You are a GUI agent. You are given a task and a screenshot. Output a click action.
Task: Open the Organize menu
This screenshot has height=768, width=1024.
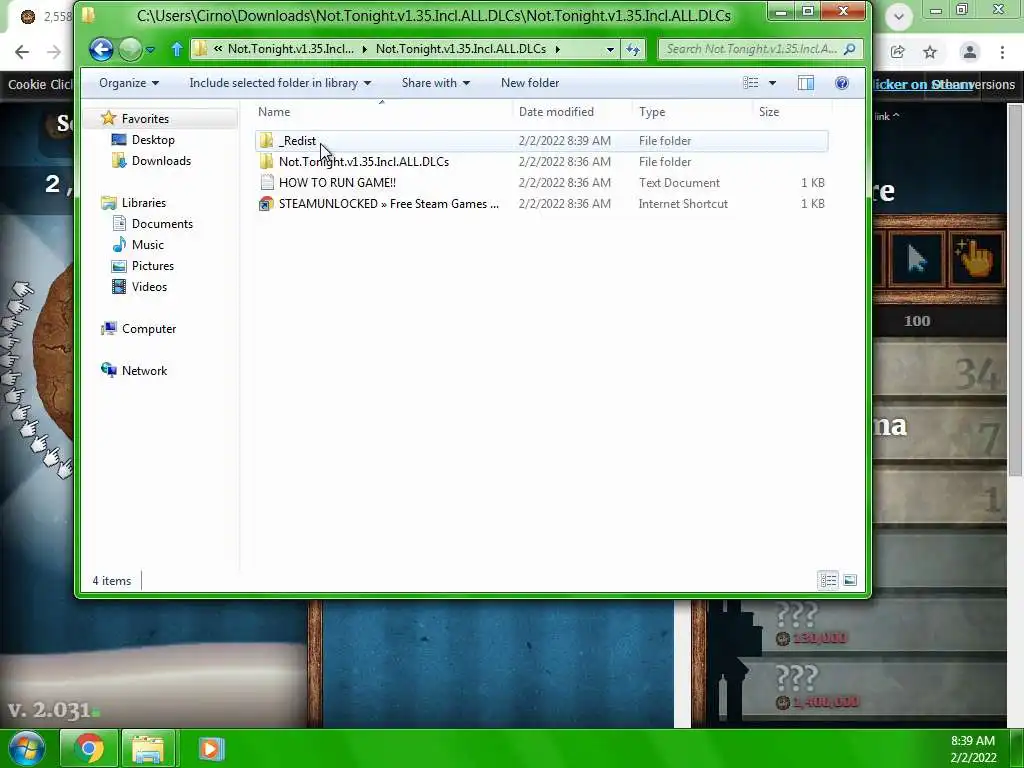[x=129, y=83]
